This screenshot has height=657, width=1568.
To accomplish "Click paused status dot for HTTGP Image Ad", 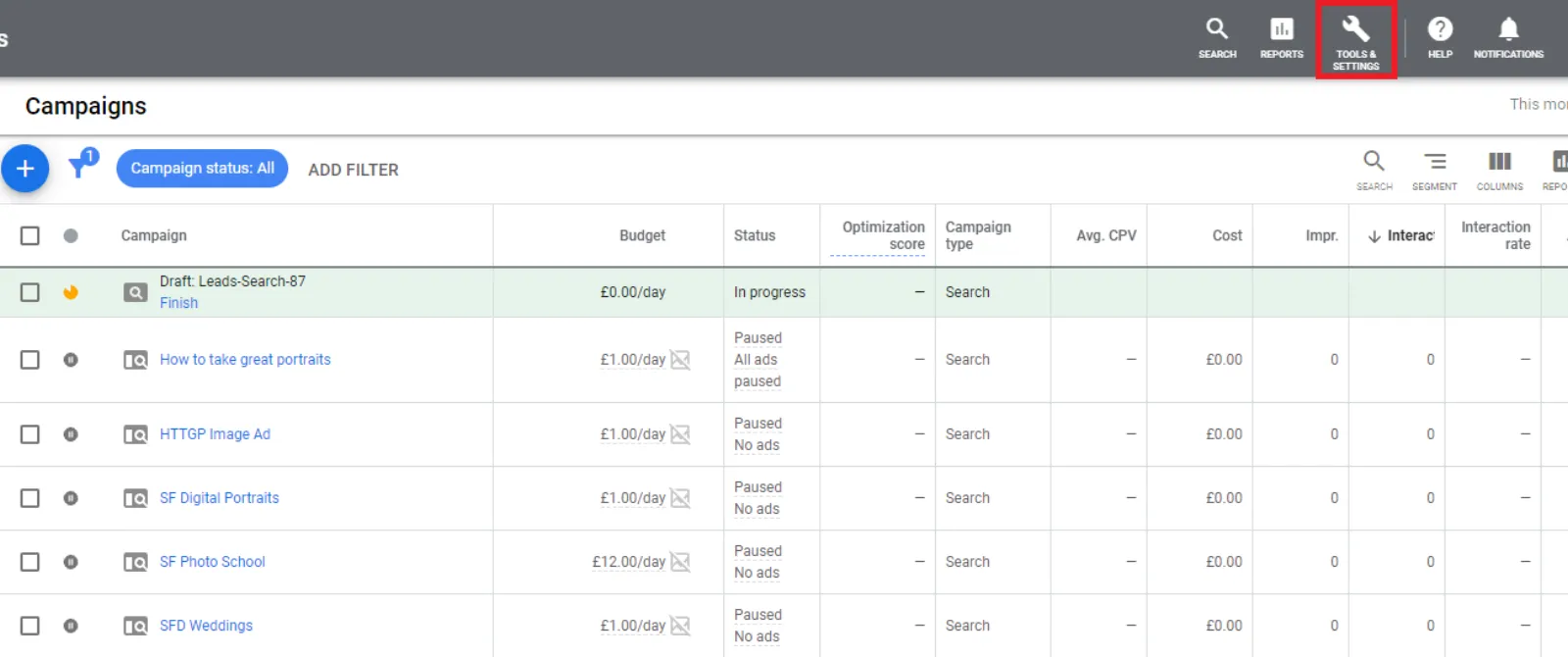I will pos(71,434).
